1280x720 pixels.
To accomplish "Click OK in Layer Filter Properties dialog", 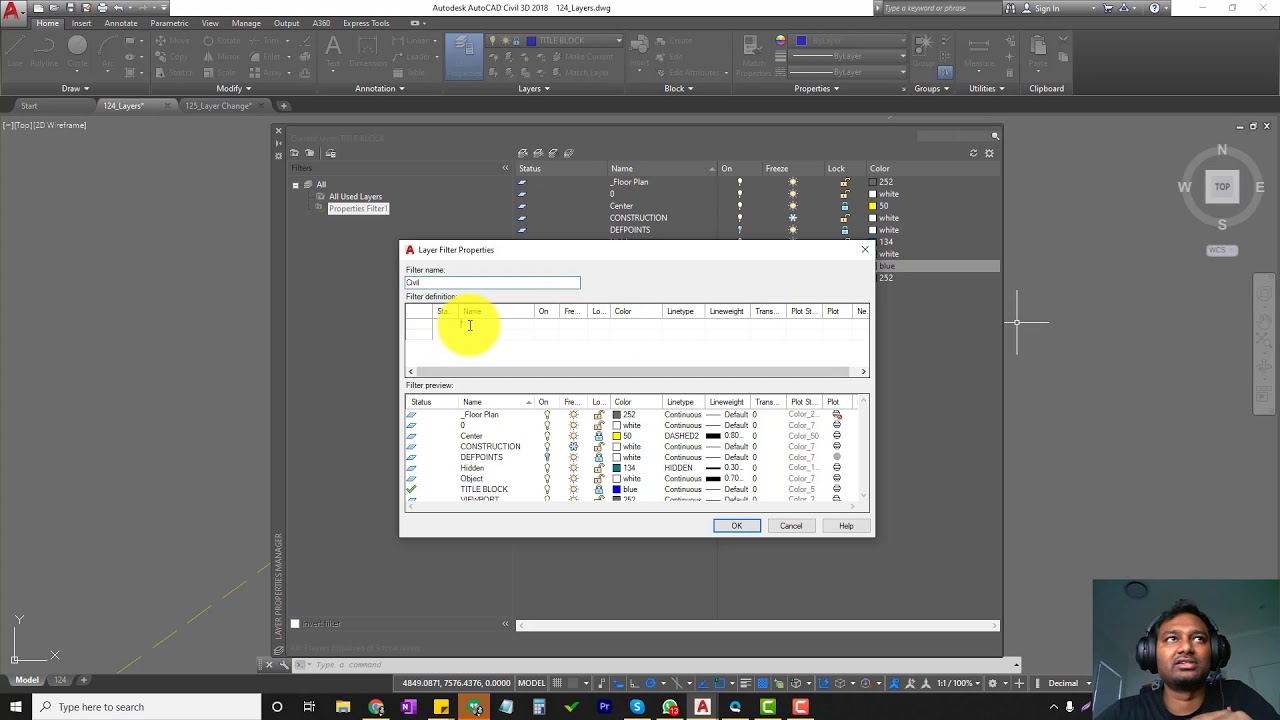I will (737, 526).
